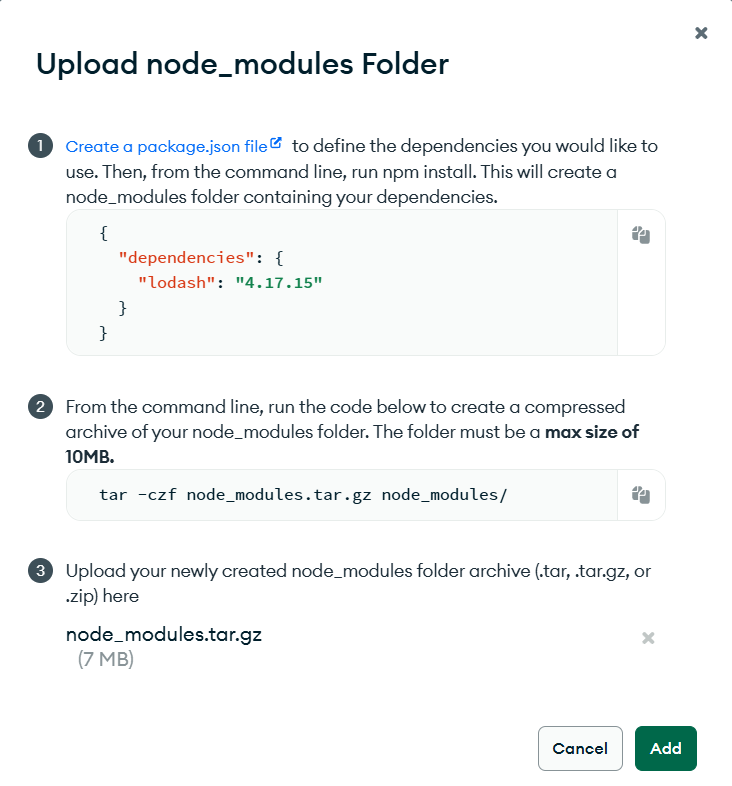
Task: Open the Create a package.json file link
Action: click(x=166, y=146)
